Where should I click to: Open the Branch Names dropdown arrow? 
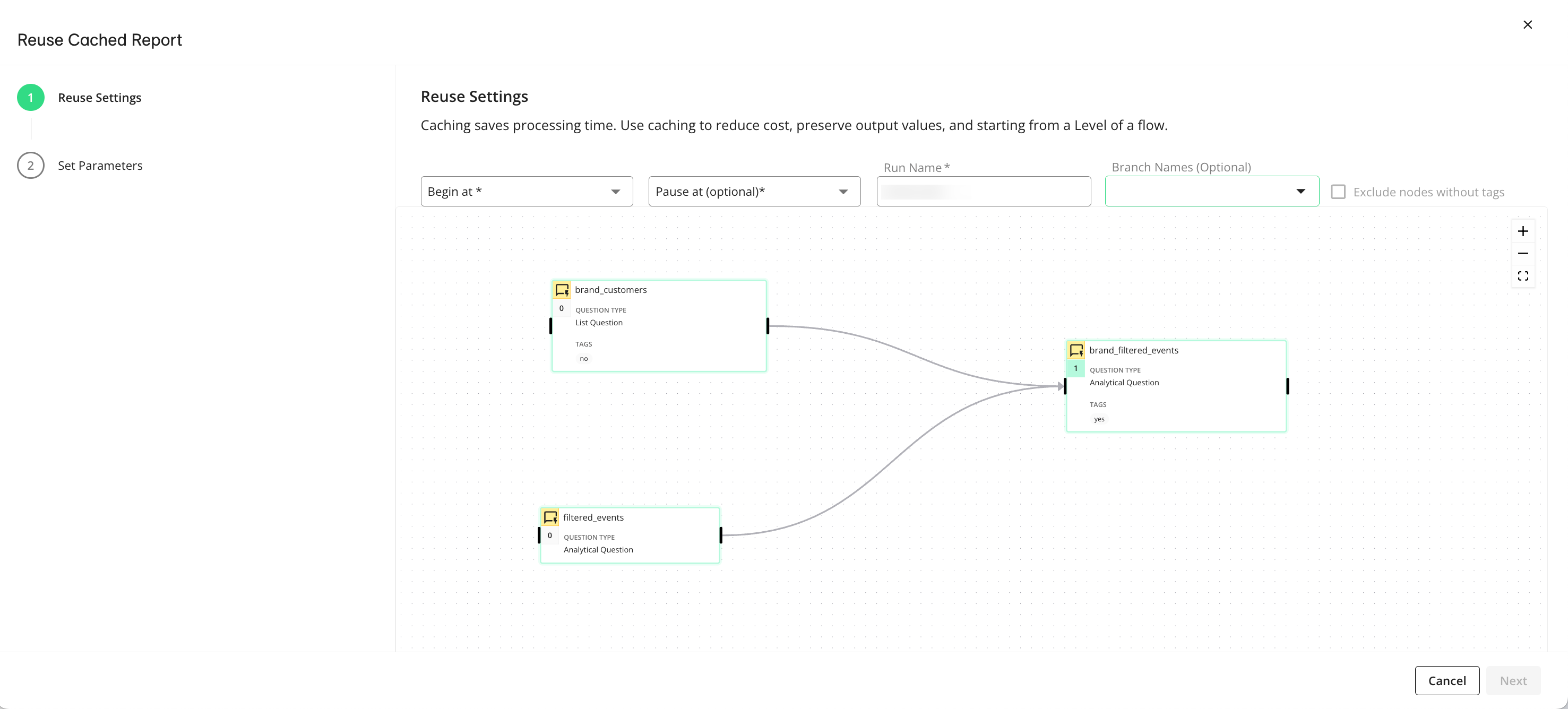point(1300,191)
